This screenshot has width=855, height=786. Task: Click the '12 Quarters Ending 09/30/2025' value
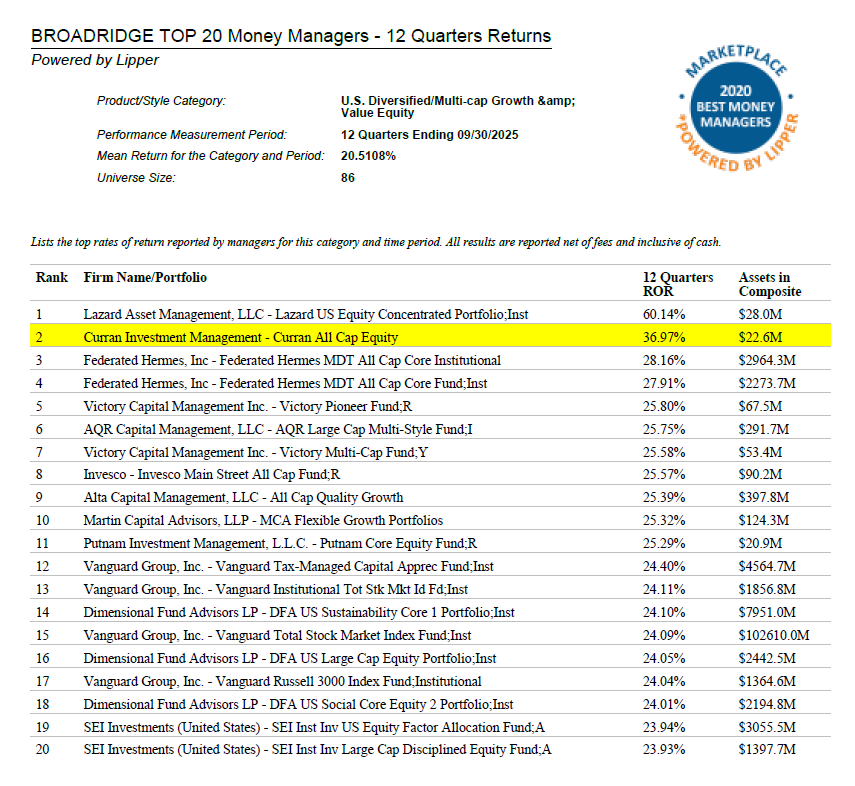pos(430,135)
